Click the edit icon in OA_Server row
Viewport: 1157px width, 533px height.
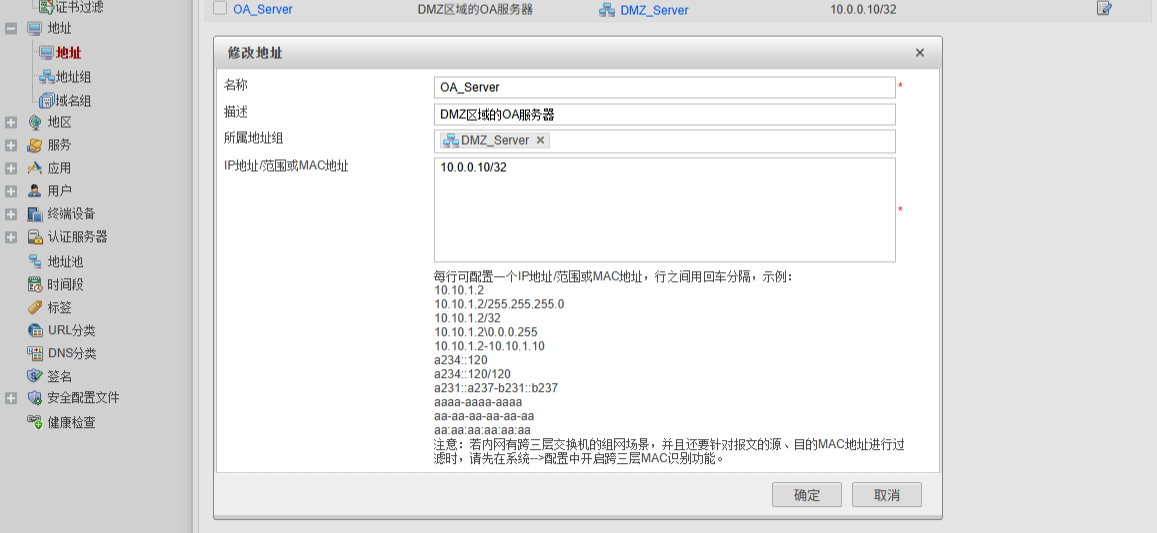pyautogui.click(x=1104, y=9)
